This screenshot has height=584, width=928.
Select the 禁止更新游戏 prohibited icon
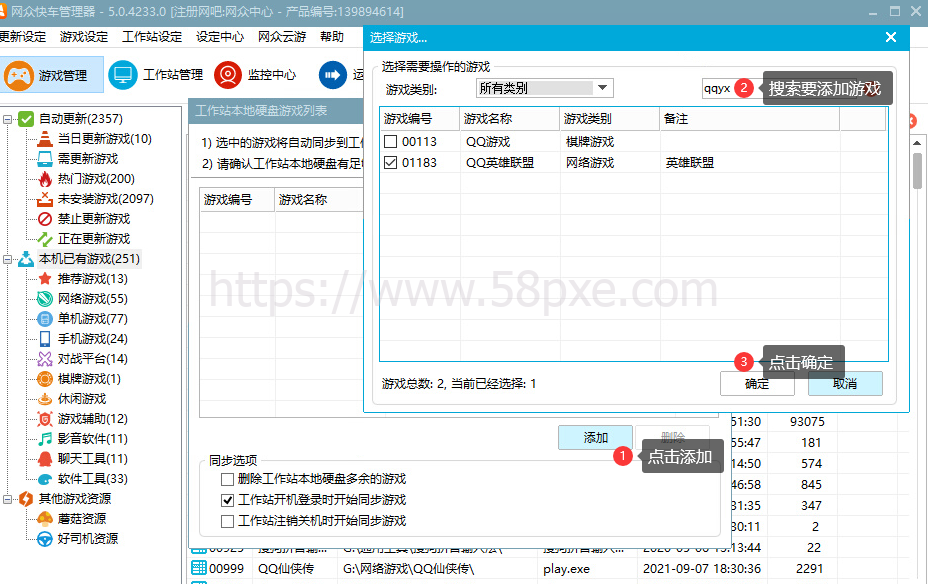tap(45, 219)
